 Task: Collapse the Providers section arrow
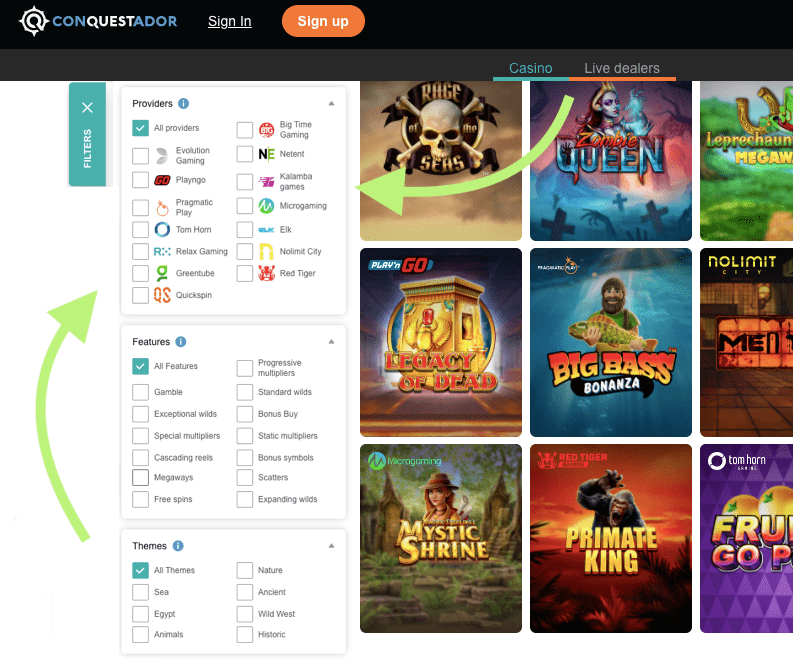pyautogui.click(x=331, y=103)
